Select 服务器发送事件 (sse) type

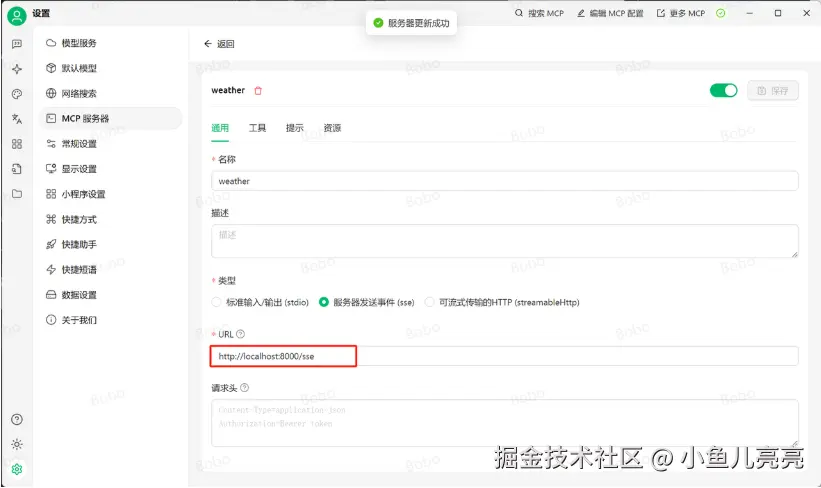tap(367, 303)
